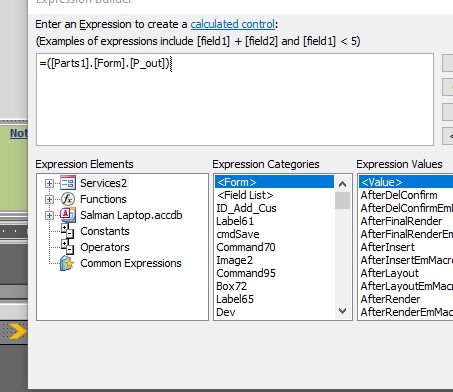Screen dimensions: 453x392
Task: Select the Services2 form icon
Action: point(68,183)
